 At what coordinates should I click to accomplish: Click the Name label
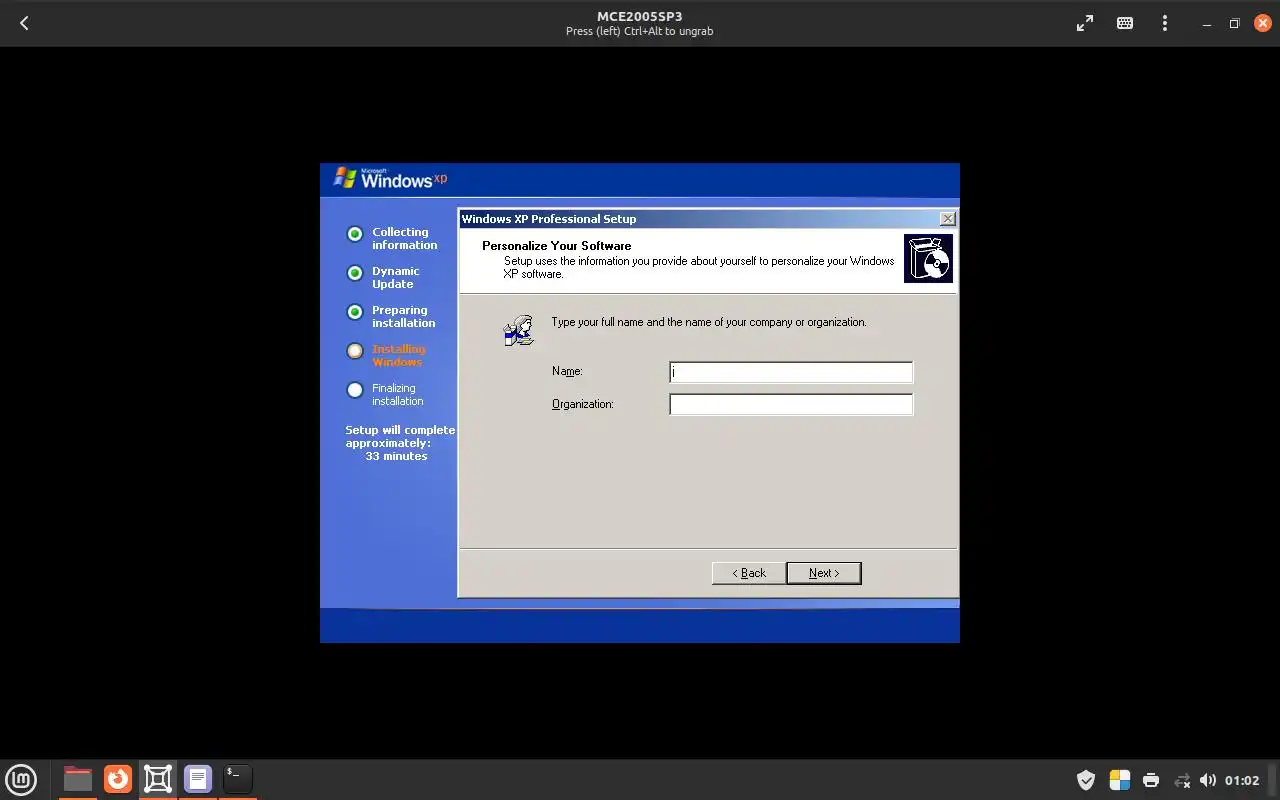pos(567,371)
